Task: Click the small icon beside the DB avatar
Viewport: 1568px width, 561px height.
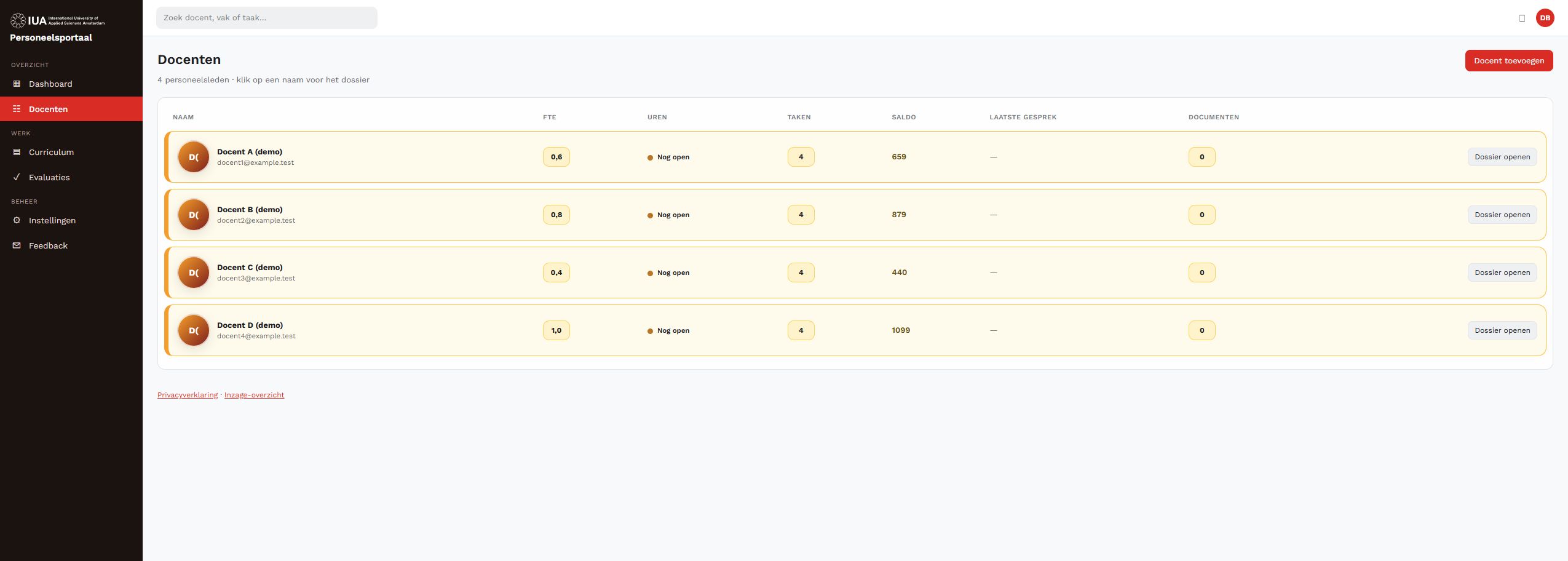Action: pyautogui.click(x=1522, y=18)
